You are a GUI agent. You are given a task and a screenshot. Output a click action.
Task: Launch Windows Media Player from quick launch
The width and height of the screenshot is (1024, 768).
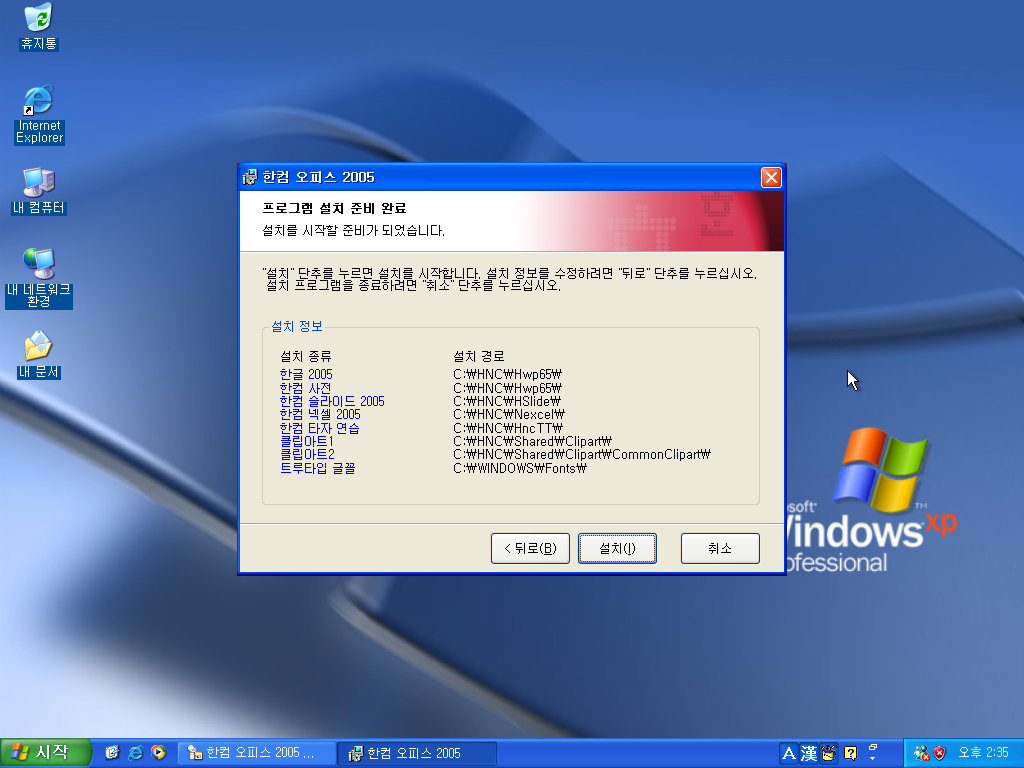[x=158, y=753]
